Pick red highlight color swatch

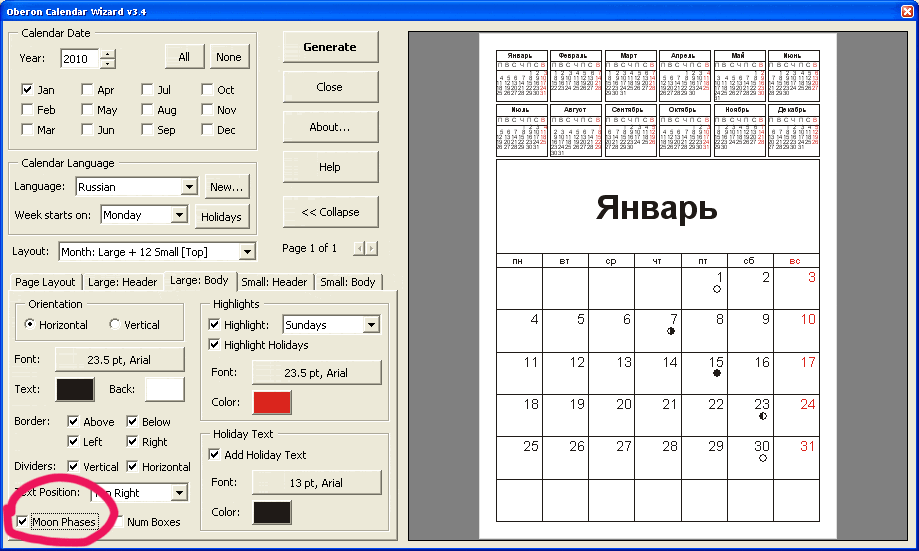point(272,403)
